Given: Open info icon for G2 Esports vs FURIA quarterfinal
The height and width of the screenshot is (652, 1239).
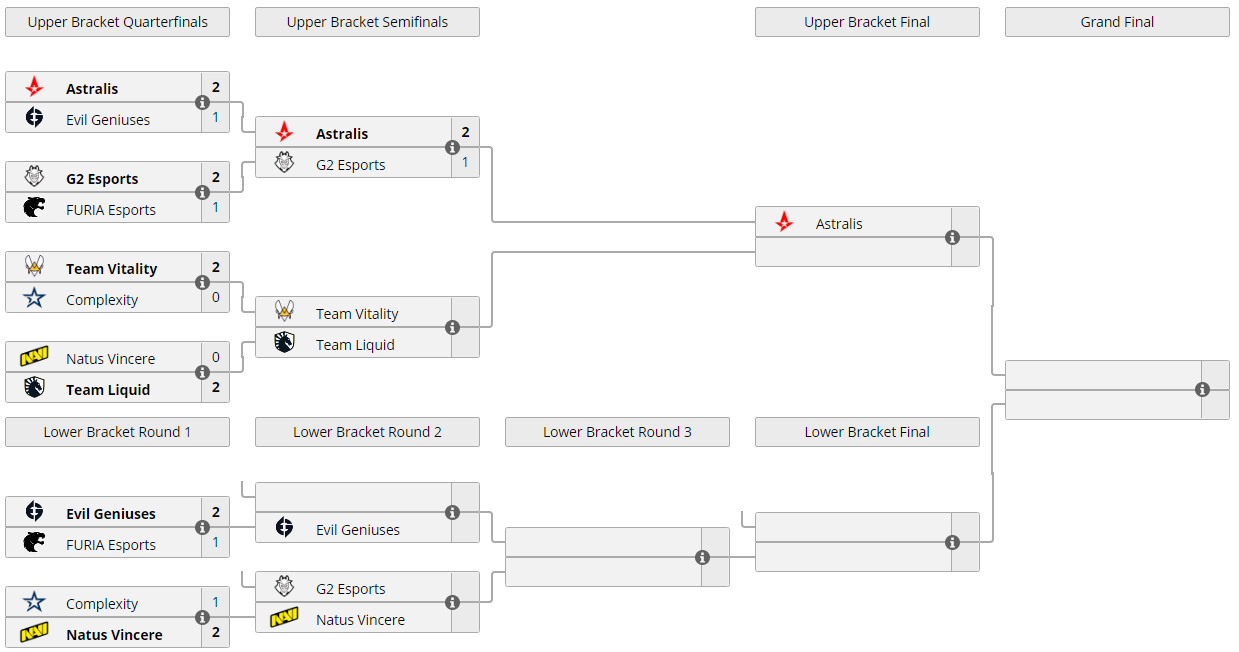Looking at the screenshot, I should [x=202, y=193].
